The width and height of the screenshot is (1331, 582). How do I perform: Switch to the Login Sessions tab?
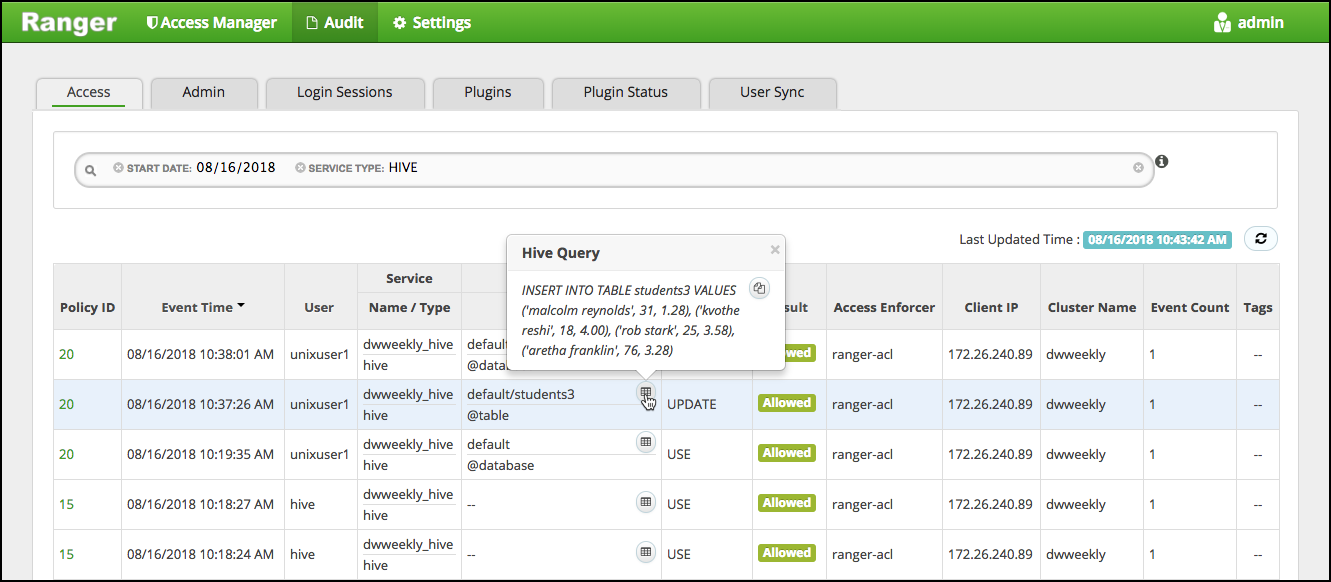pyautogui.click(x=344, y=92)
